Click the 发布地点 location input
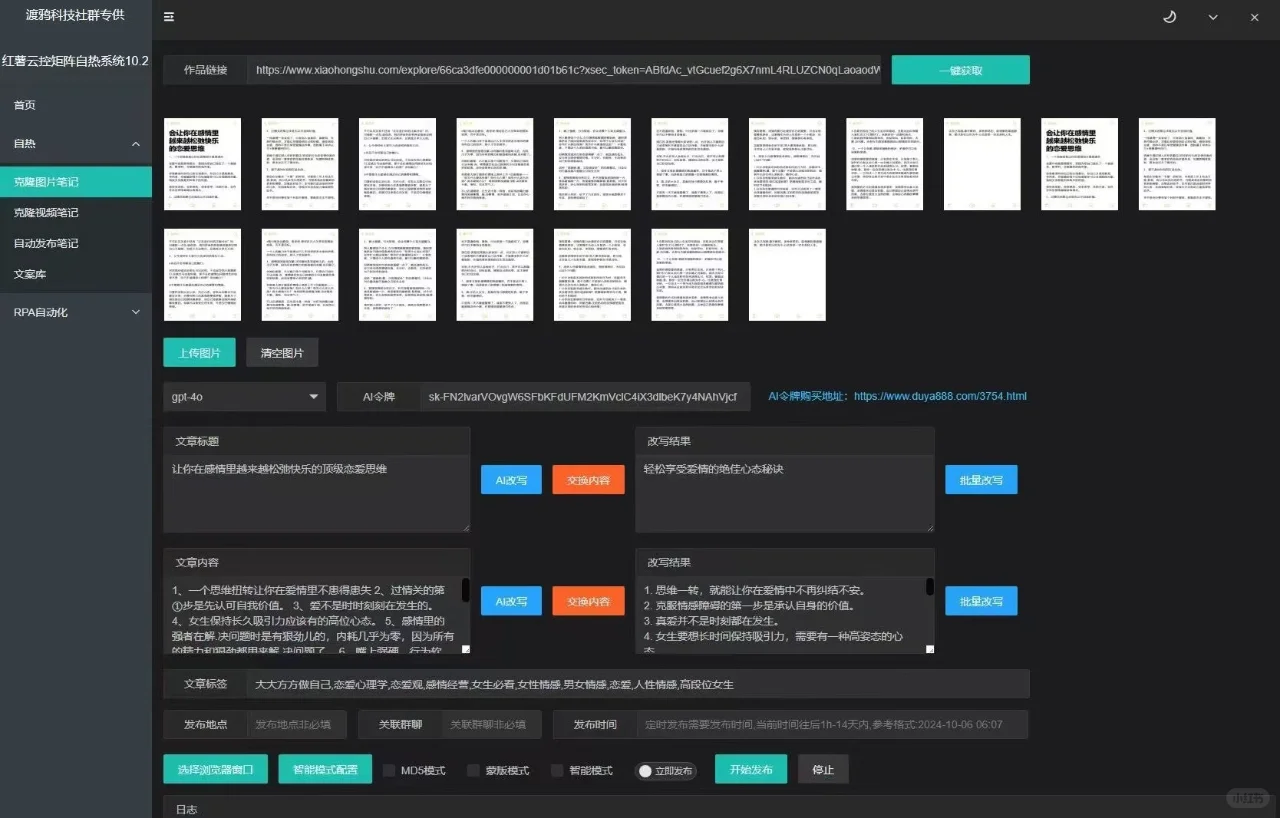The height and width of the screenshot is (818, 1280). [x=298, y=725]
